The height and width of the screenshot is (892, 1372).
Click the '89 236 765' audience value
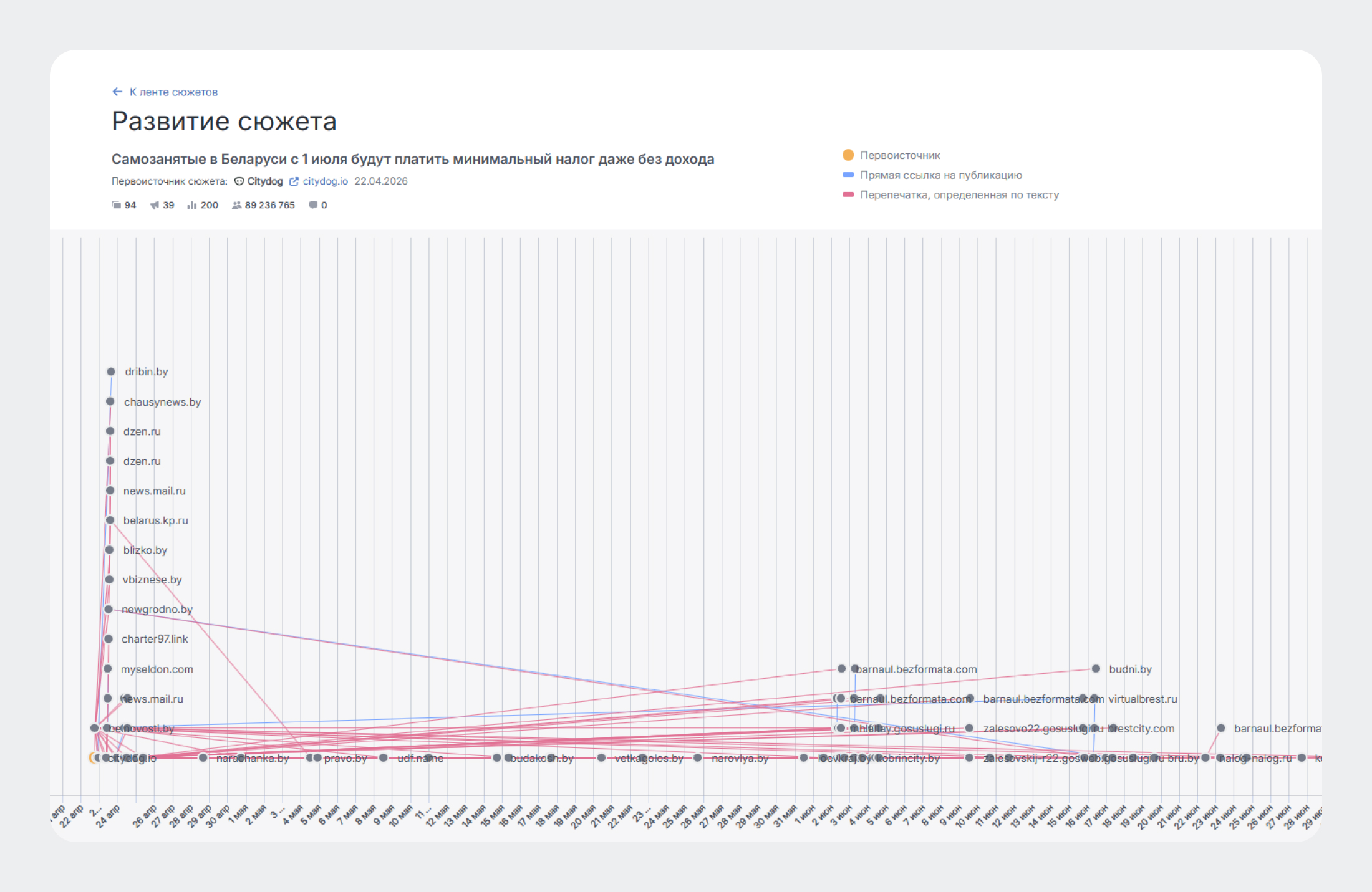click(270, 205)
